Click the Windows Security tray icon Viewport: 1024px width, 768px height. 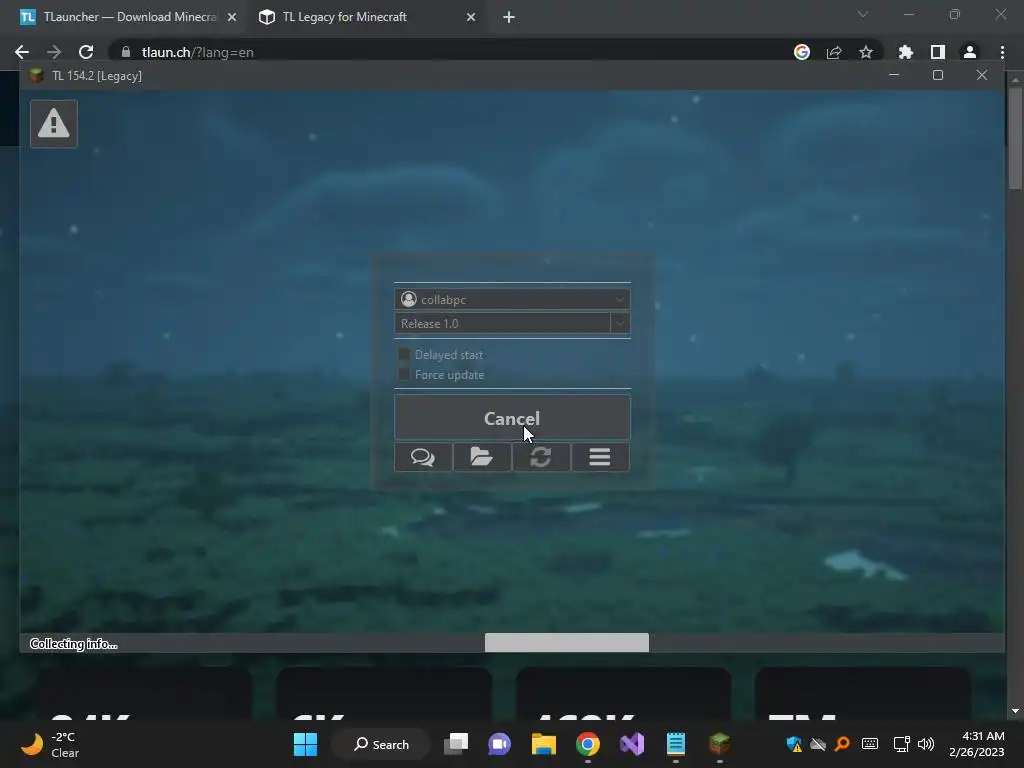[x=794, y=744]
